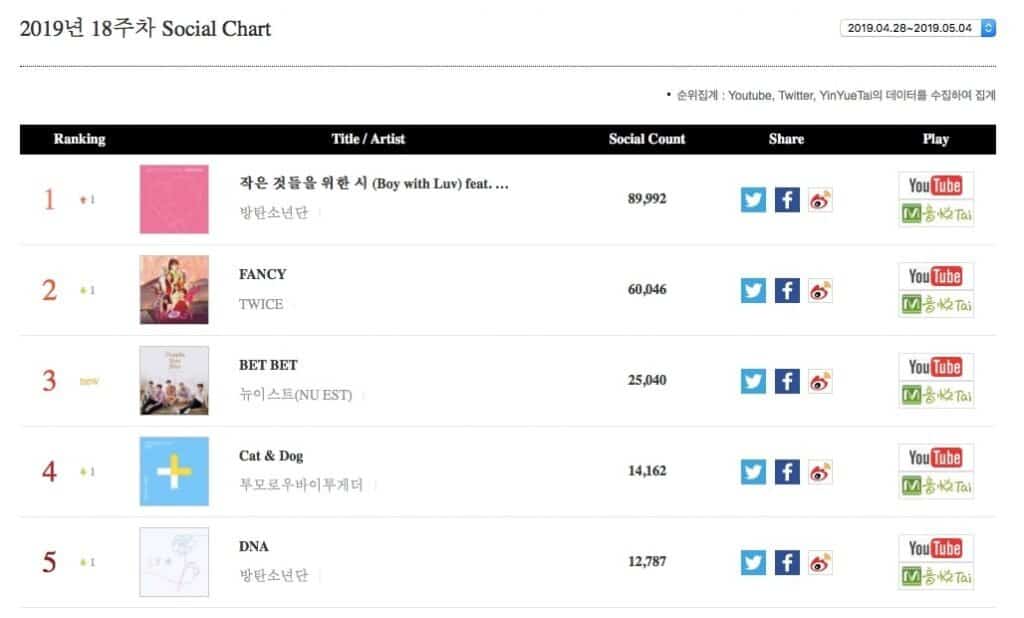1024x618 pixels.
Task: Open the FANCY song title link
Action: pos(262,274)
